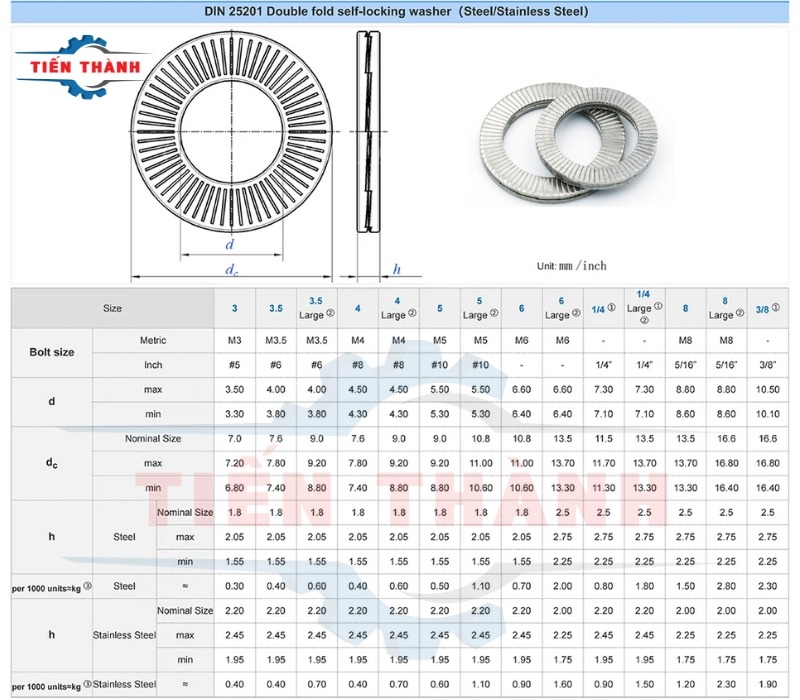Select the '7.0' nominal size value

[235, 438]
